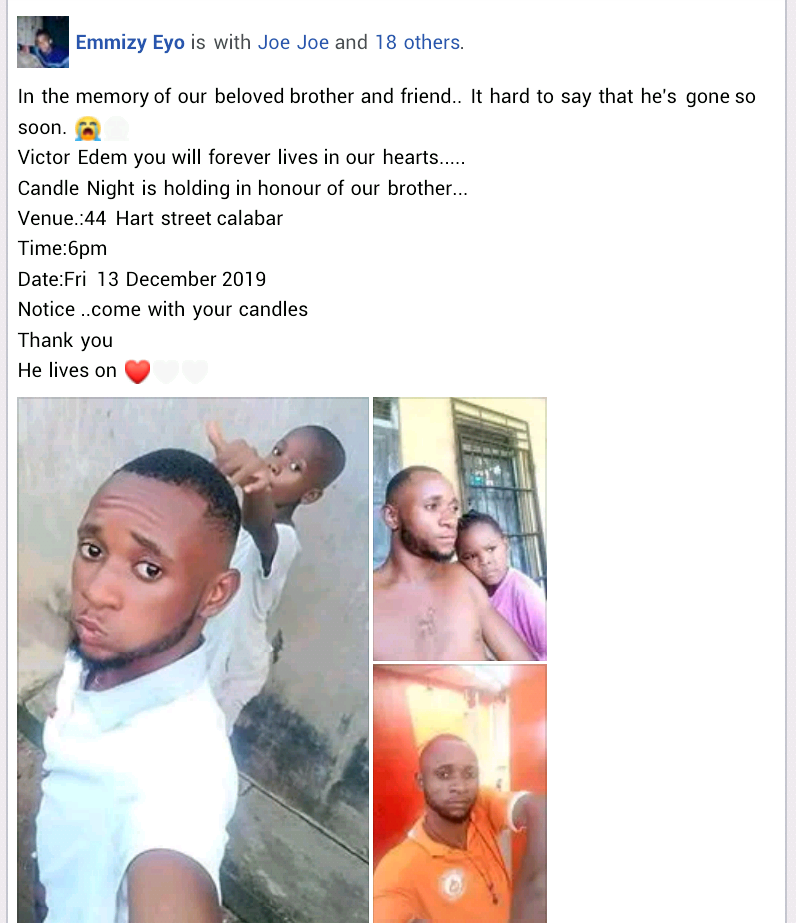This screenshot has height=923, width=796.
Task: Click the 'Date:Fri 13 December 2019' text
Action: [x=142, y=279]
